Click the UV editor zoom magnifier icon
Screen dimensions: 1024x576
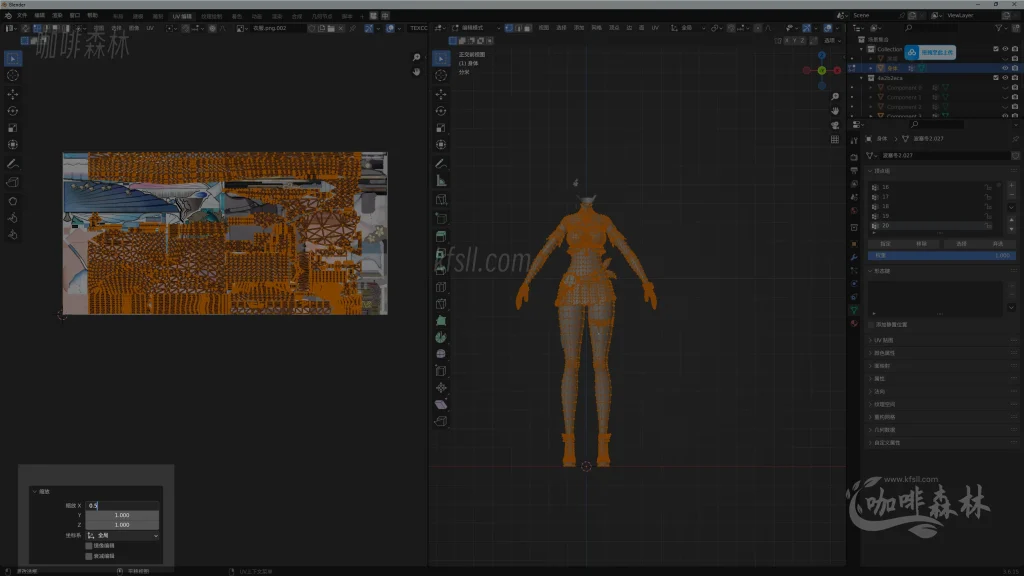pos(416,57)
